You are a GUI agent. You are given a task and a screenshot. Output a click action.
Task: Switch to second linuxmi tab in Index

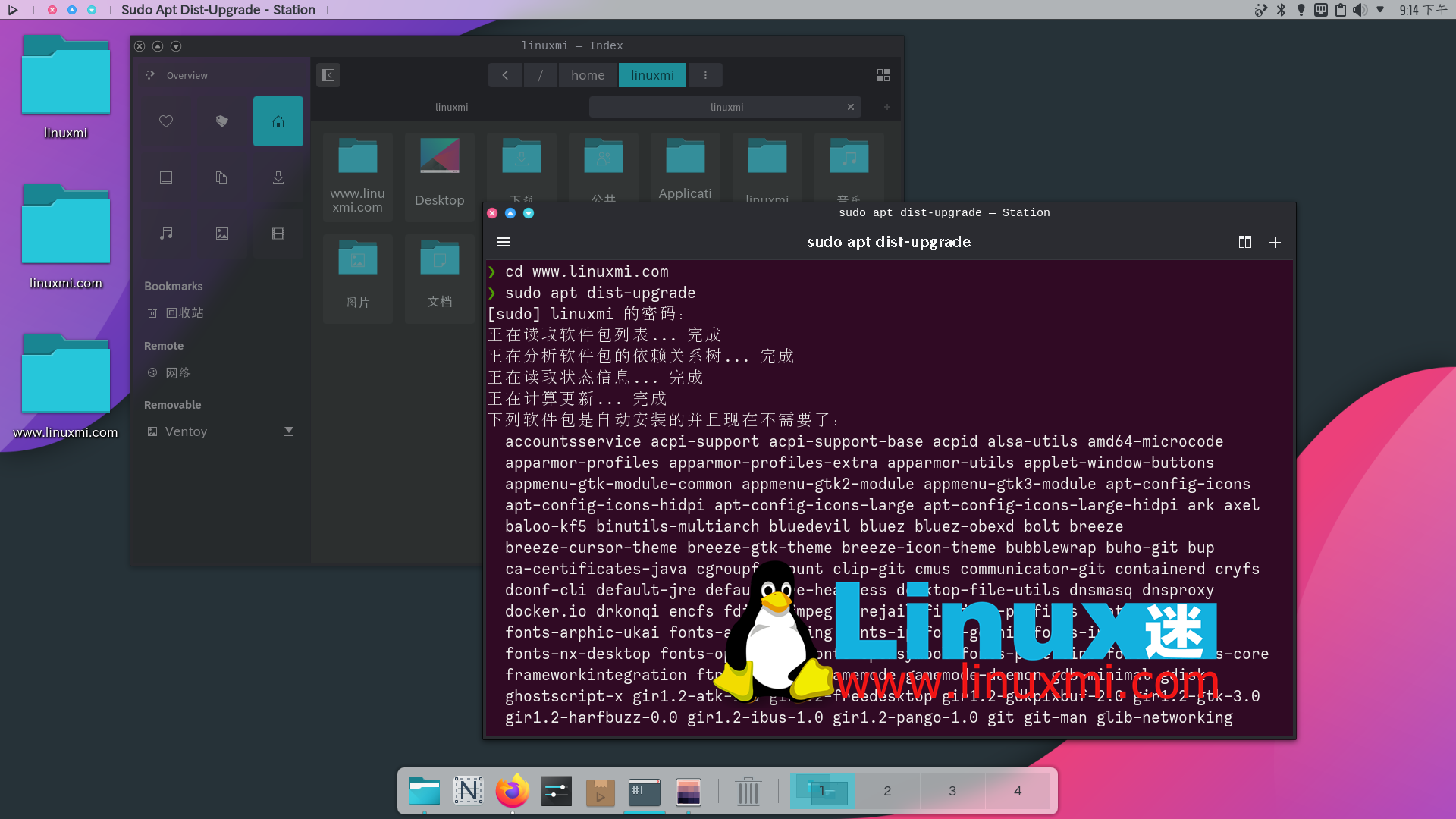coord(726,107)
